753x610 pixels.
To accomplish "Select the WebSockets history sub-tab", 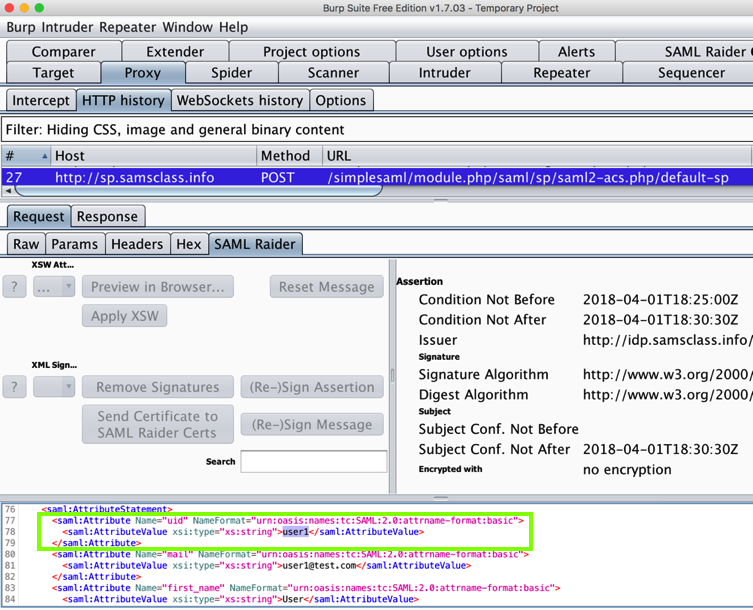I will 239,100.
